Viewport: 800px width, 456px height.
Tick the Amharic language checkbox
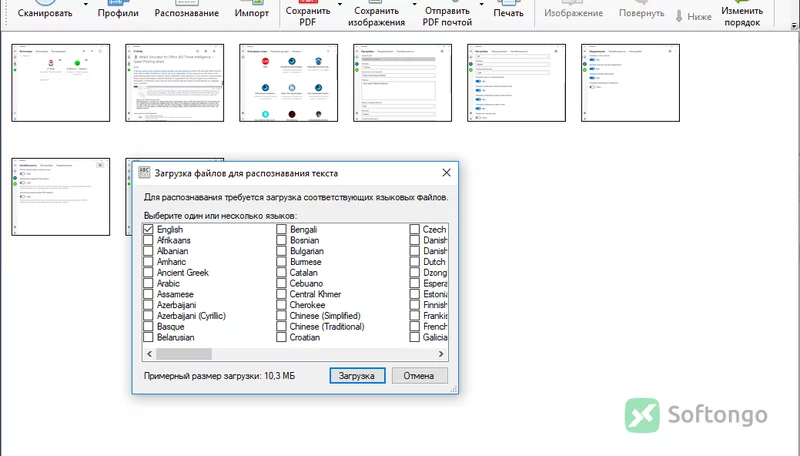coord(148,262)
